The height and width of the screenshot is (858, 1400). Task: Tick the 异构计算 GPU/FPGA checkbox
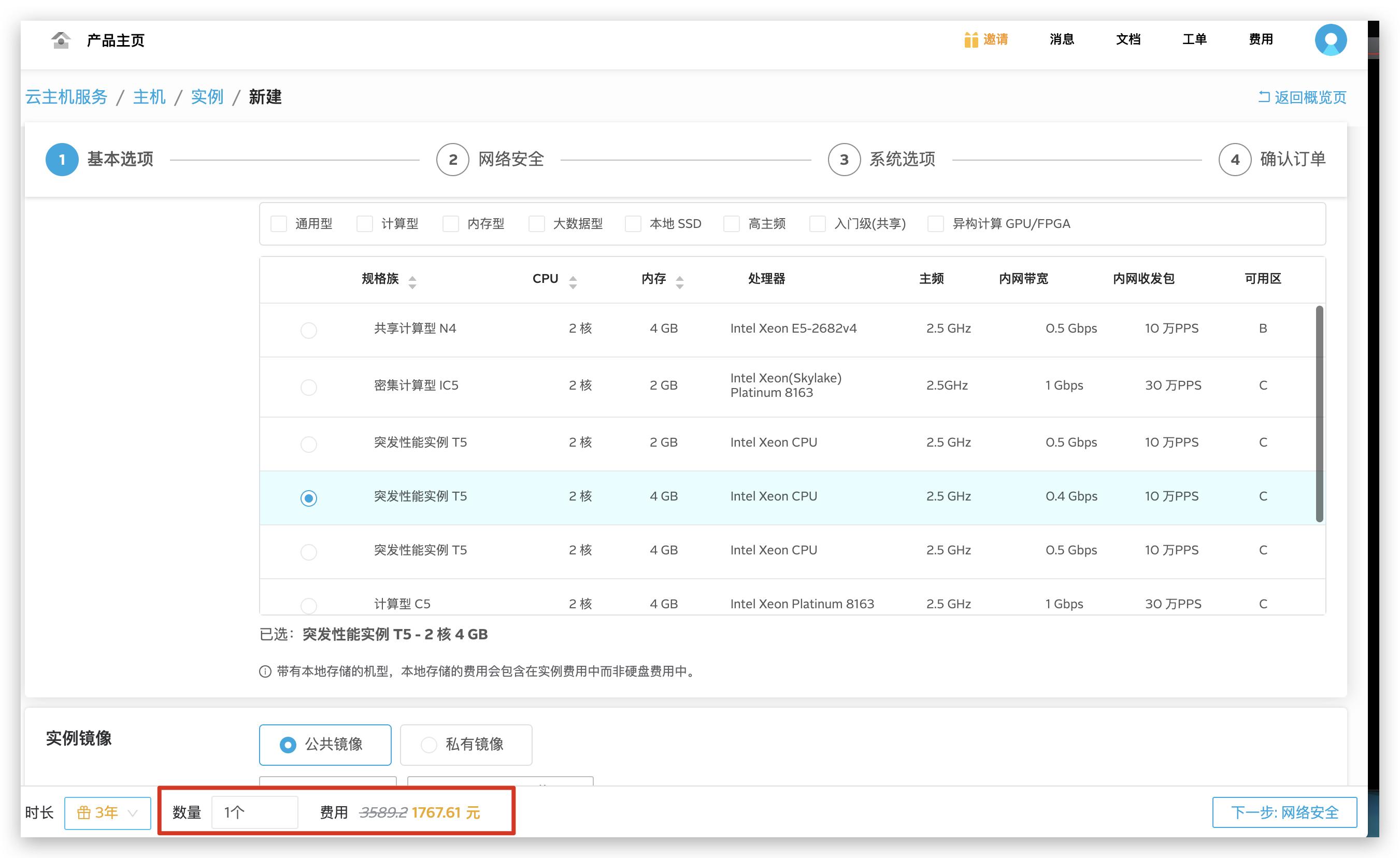point(935,224)
